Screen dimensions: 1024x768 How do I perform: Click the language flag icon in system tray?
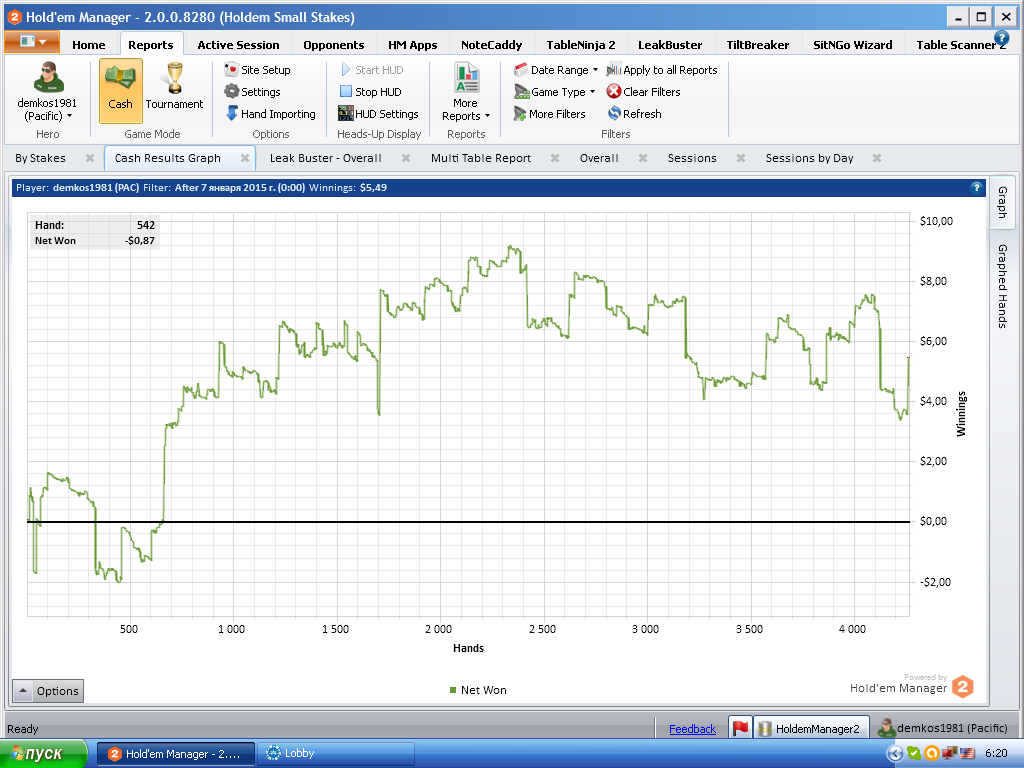point(967,754)
